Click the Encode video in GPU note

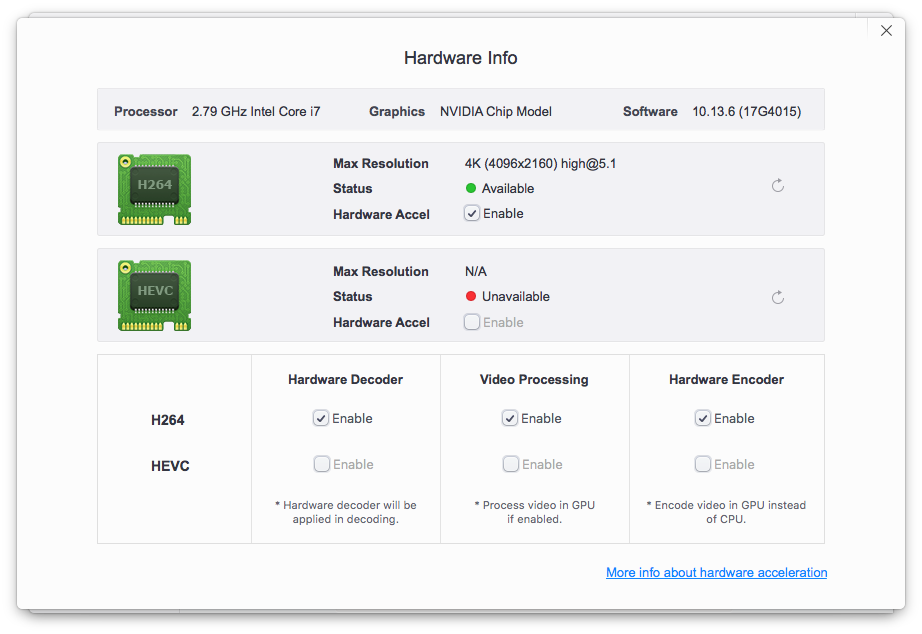(726, 512)
